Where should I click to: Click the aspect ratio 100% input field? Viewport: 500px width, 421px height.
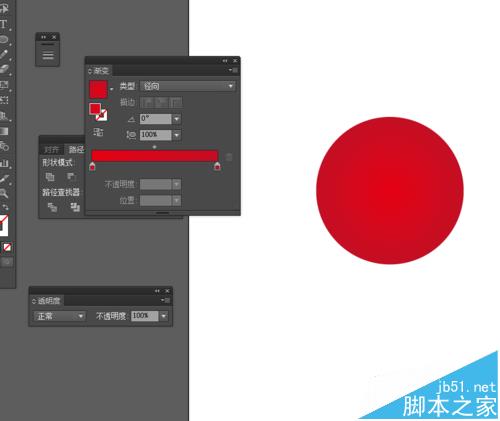[156, 135]
